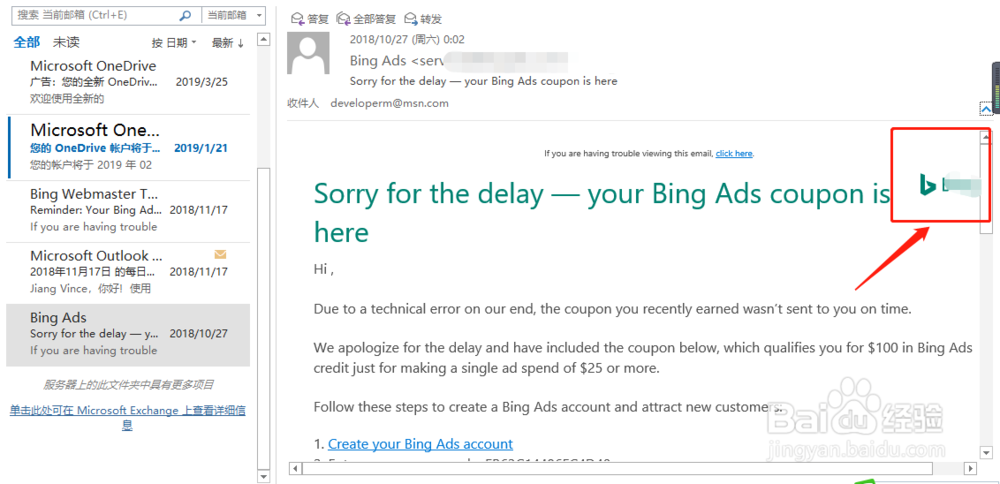Click the search magnifier icon
The height and width of the screenshot is (484, 1000).
point(185,16)
